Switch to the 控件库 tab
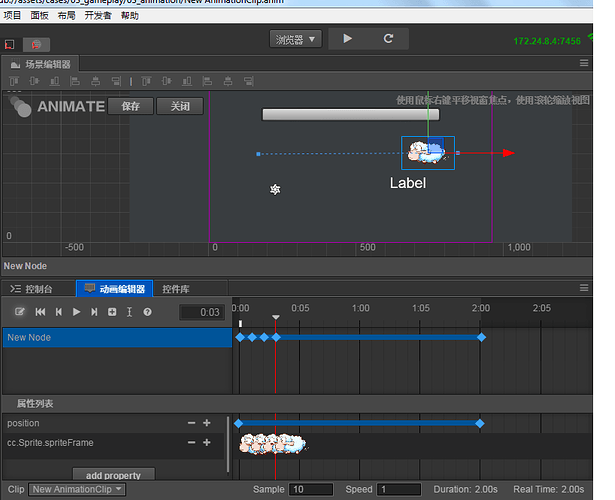Image resolution: width=615 pixels, height=500 pixels. tap(176, 289)
